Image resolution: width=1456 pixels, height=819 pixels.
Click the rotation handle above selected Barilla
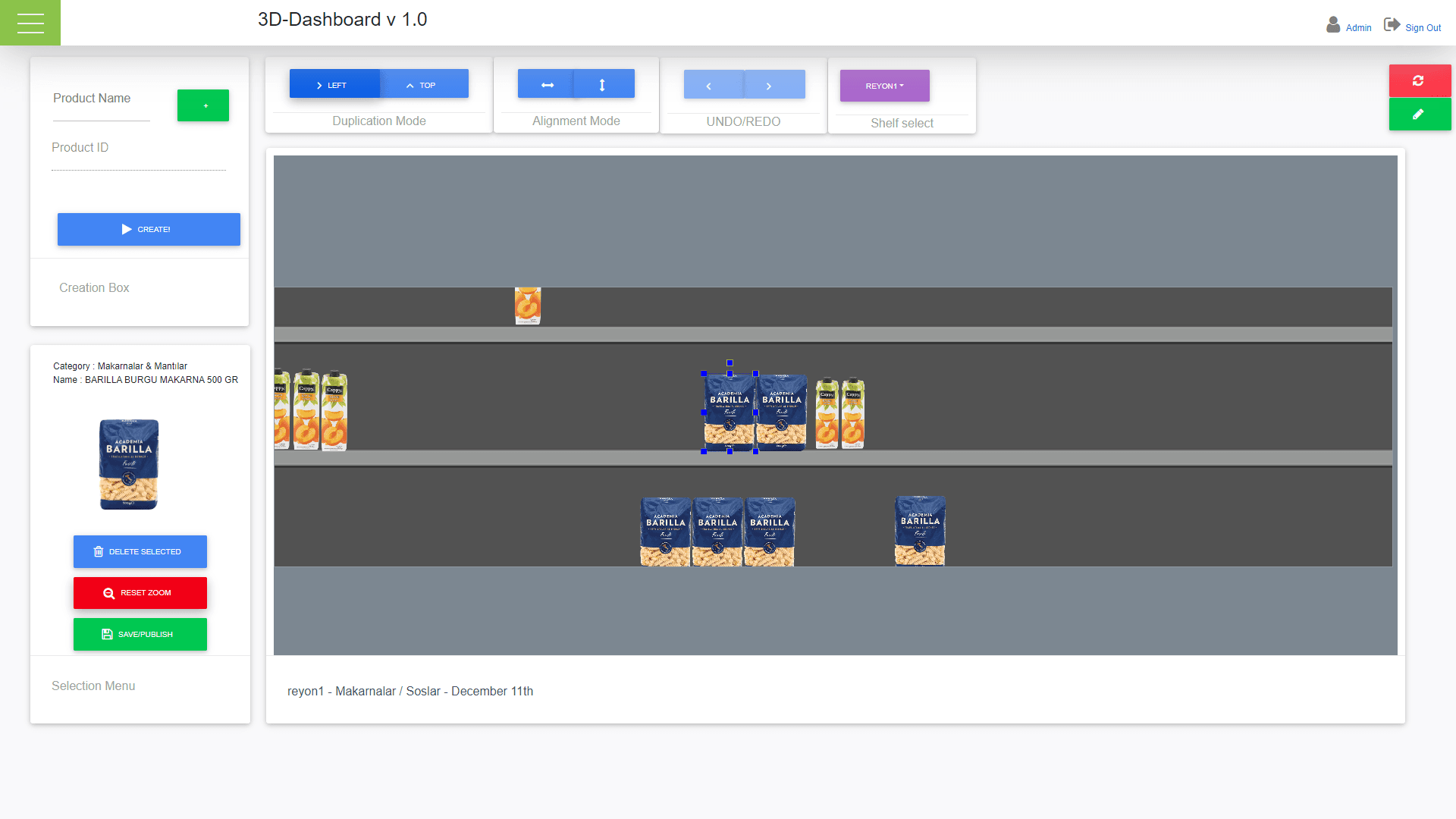pyautogui.click(x=730, y=362)
